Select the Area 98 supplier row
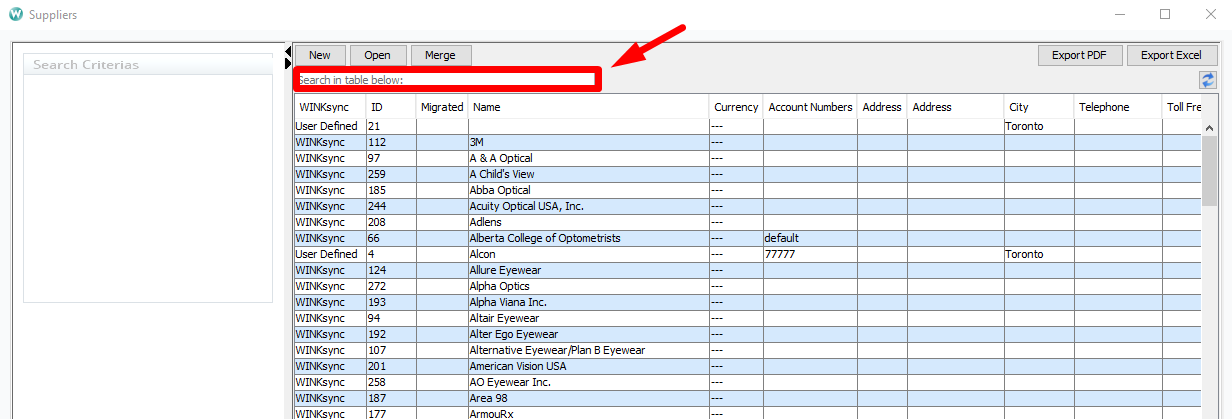Screen dimensions: 1232x419 point(748,398)
